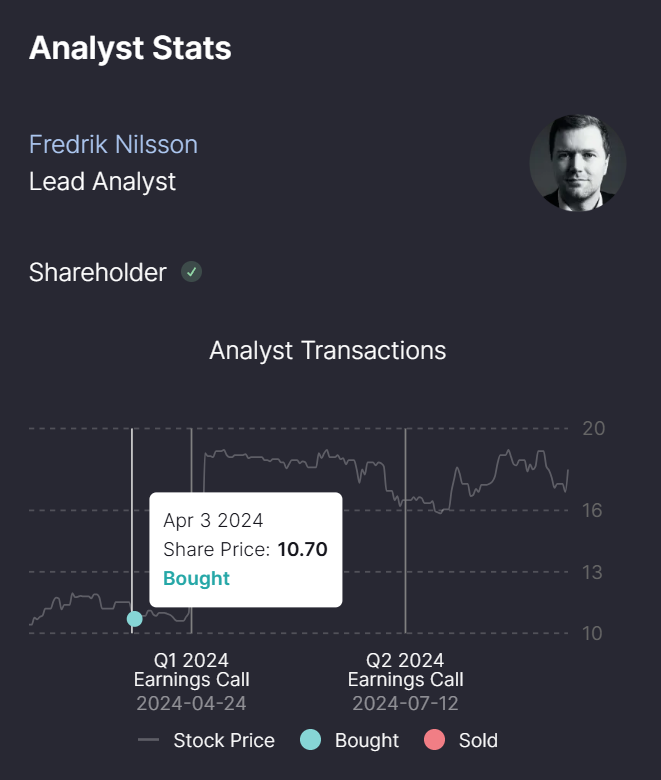Screen dimensions: 661x780
Task: Toggle the Bought legend circle
Action: (x=310, y=740)
